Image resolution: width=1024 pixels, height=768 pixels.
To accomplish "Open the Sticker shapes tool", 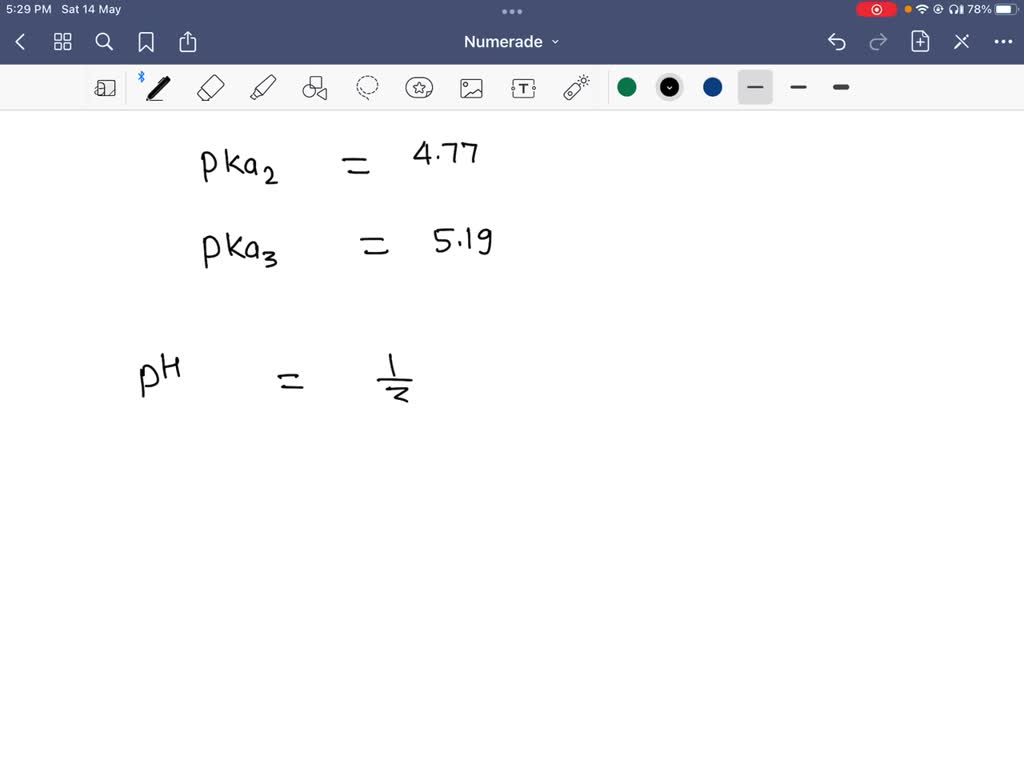I will (419, 87).
